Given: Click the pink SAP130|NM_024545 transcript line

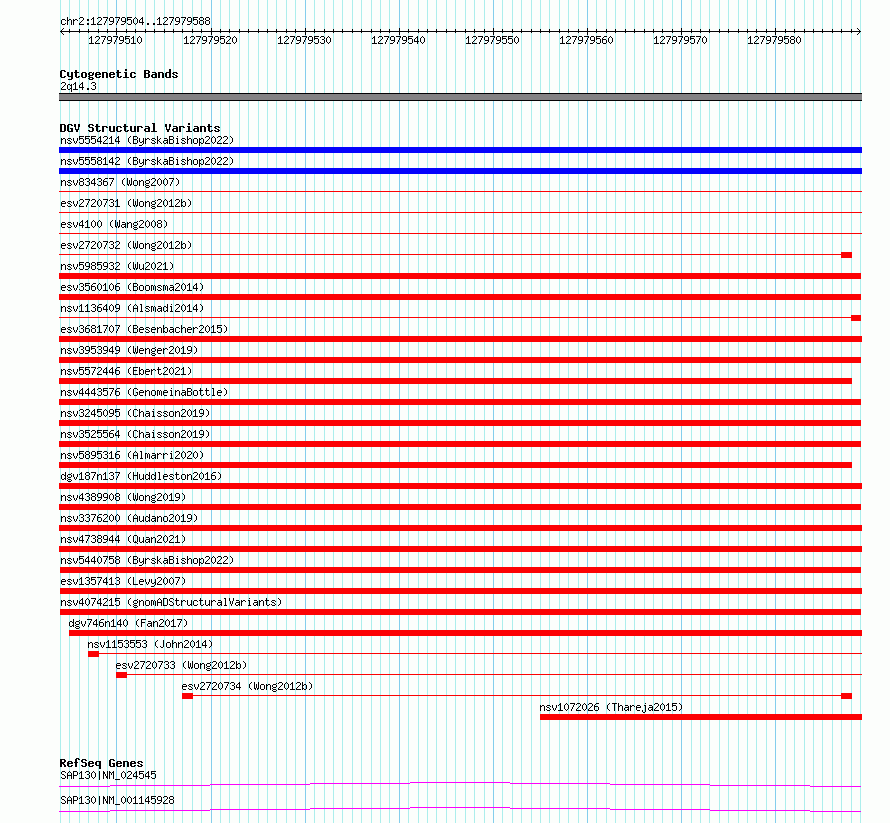Looking at the screenshot, I should coord(460,785).
